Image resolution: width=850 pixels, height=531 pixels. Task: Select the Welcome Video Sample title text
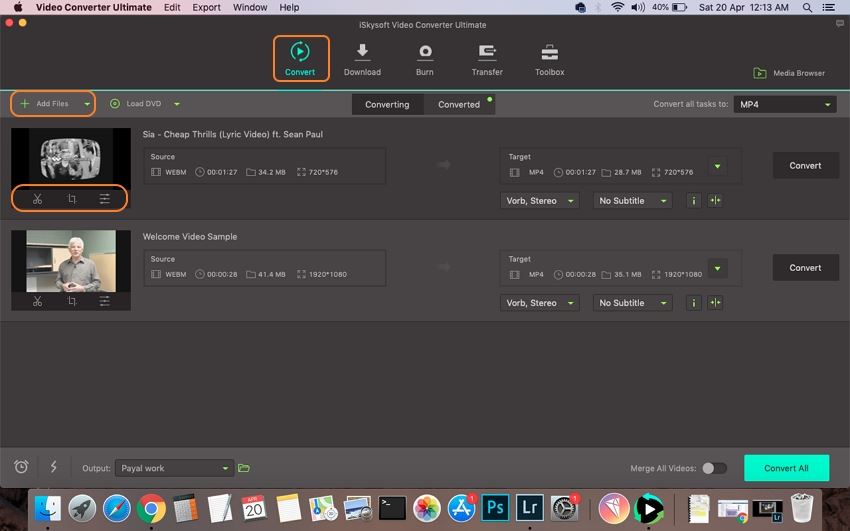pos(190,237)
